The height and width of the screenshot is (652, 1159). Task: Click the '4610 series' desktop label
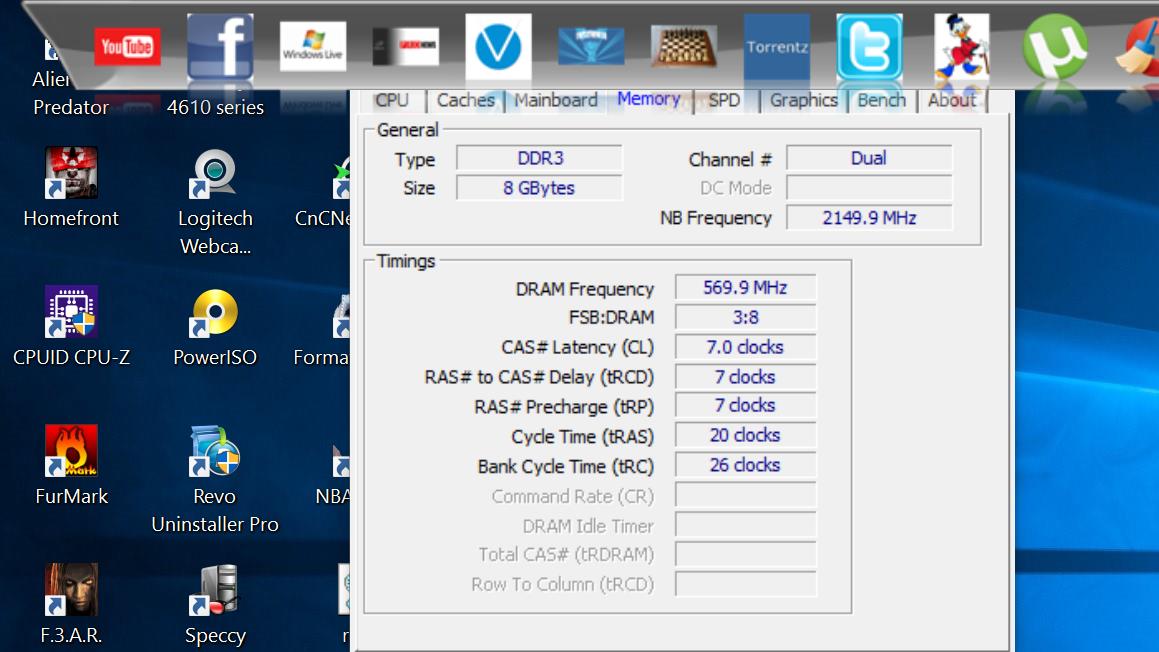coord(215,107)
